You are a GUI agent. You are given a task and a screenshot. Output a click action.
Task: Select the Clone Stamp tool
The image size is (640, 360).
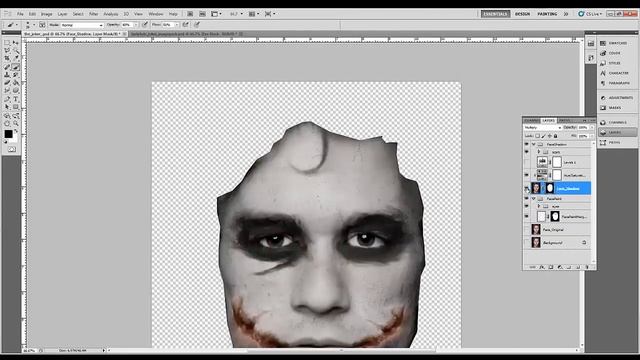point(7,75)
